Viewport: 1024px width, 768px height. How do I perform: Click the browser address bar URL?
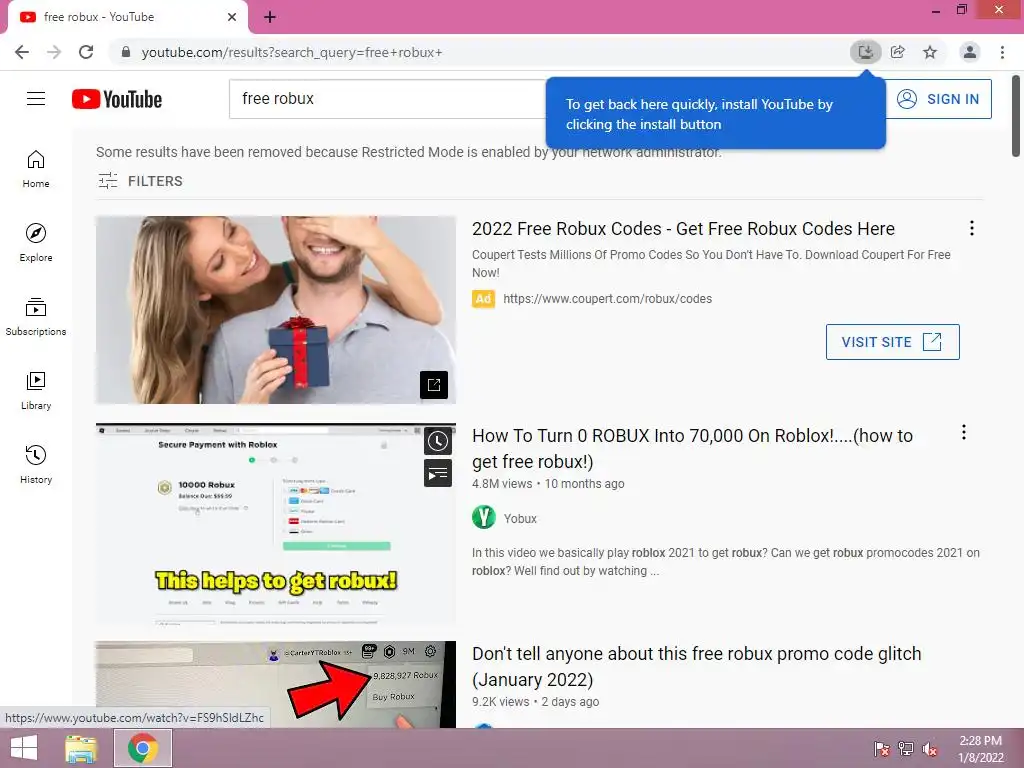(x=292, y=52)
